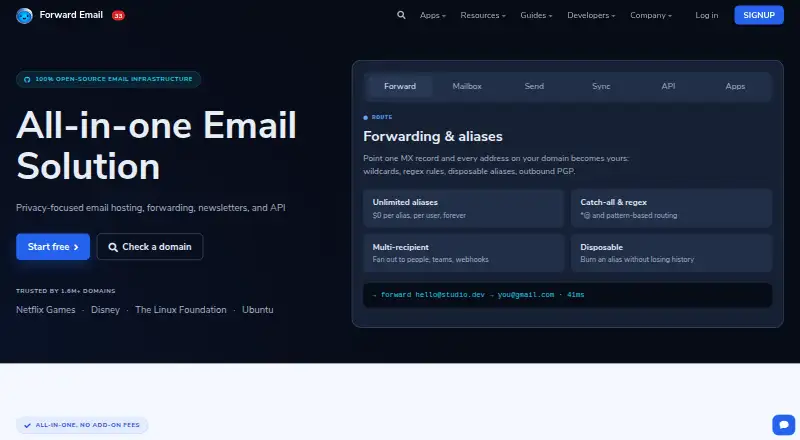
Task: Click the Trusted by 1.6M+ domains label
Action: click(x=65, y=291)
